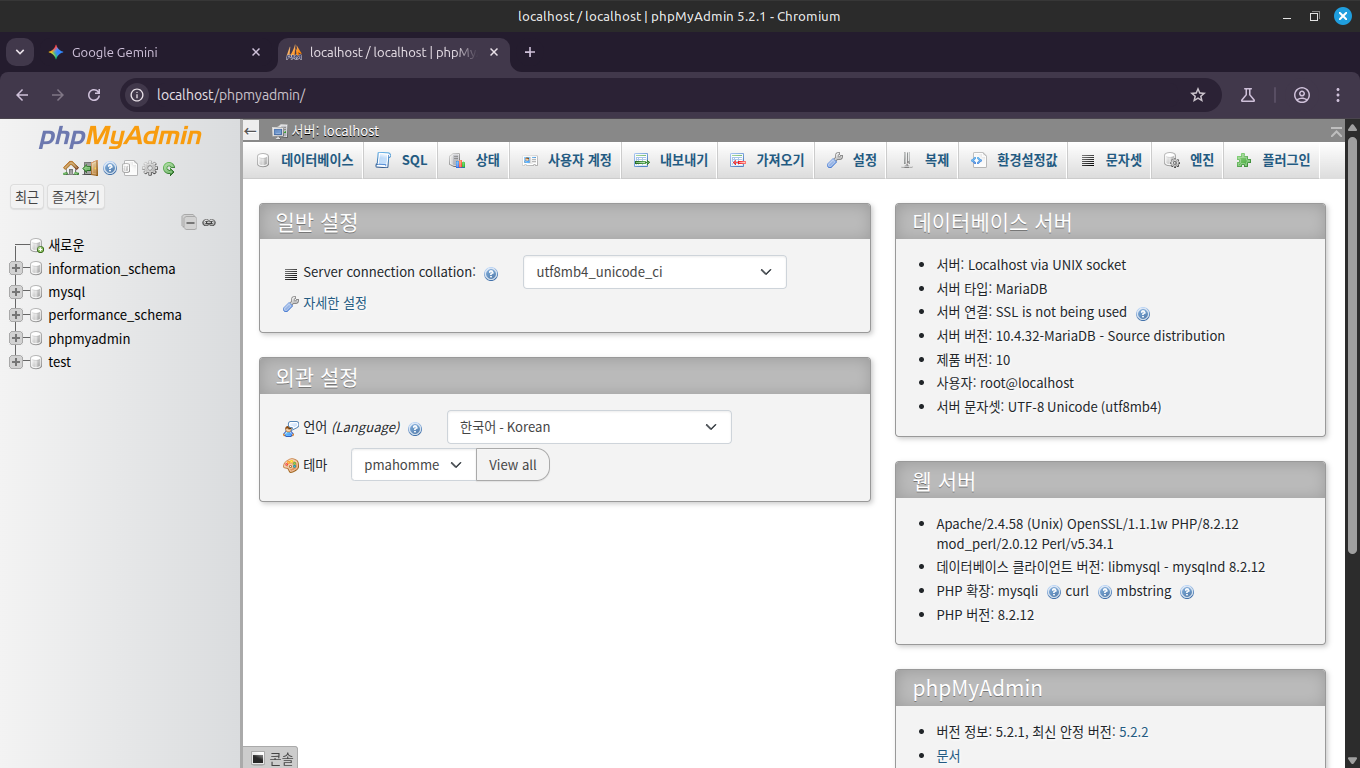Click the 즐겨찾기 button in sidebar
The width and height of the screenshot is (1360, 768).
[76, 197]
